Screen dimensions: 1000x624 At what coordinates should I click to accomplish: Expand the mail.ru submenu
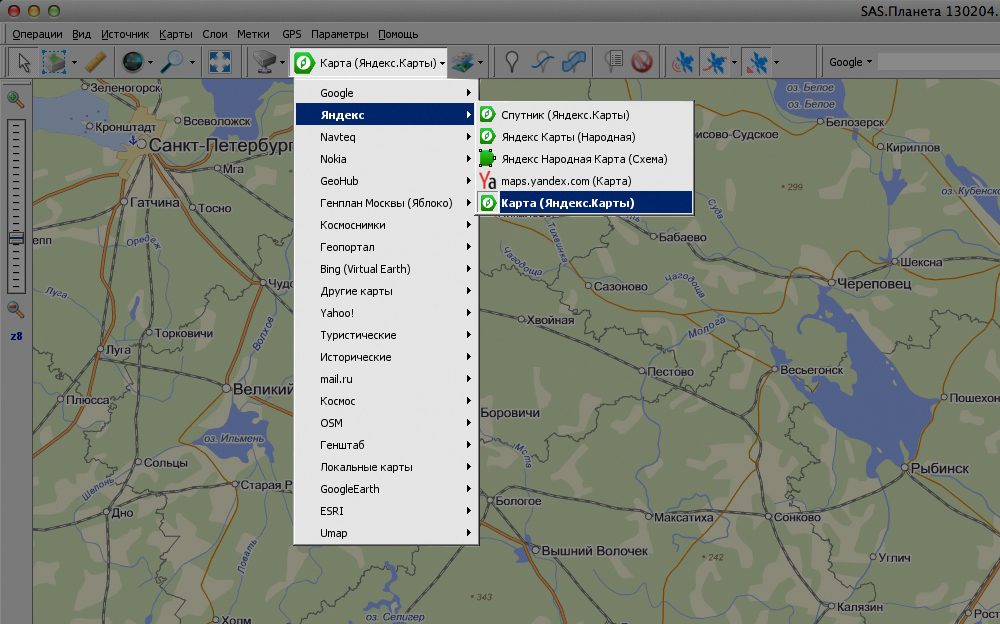386,379
